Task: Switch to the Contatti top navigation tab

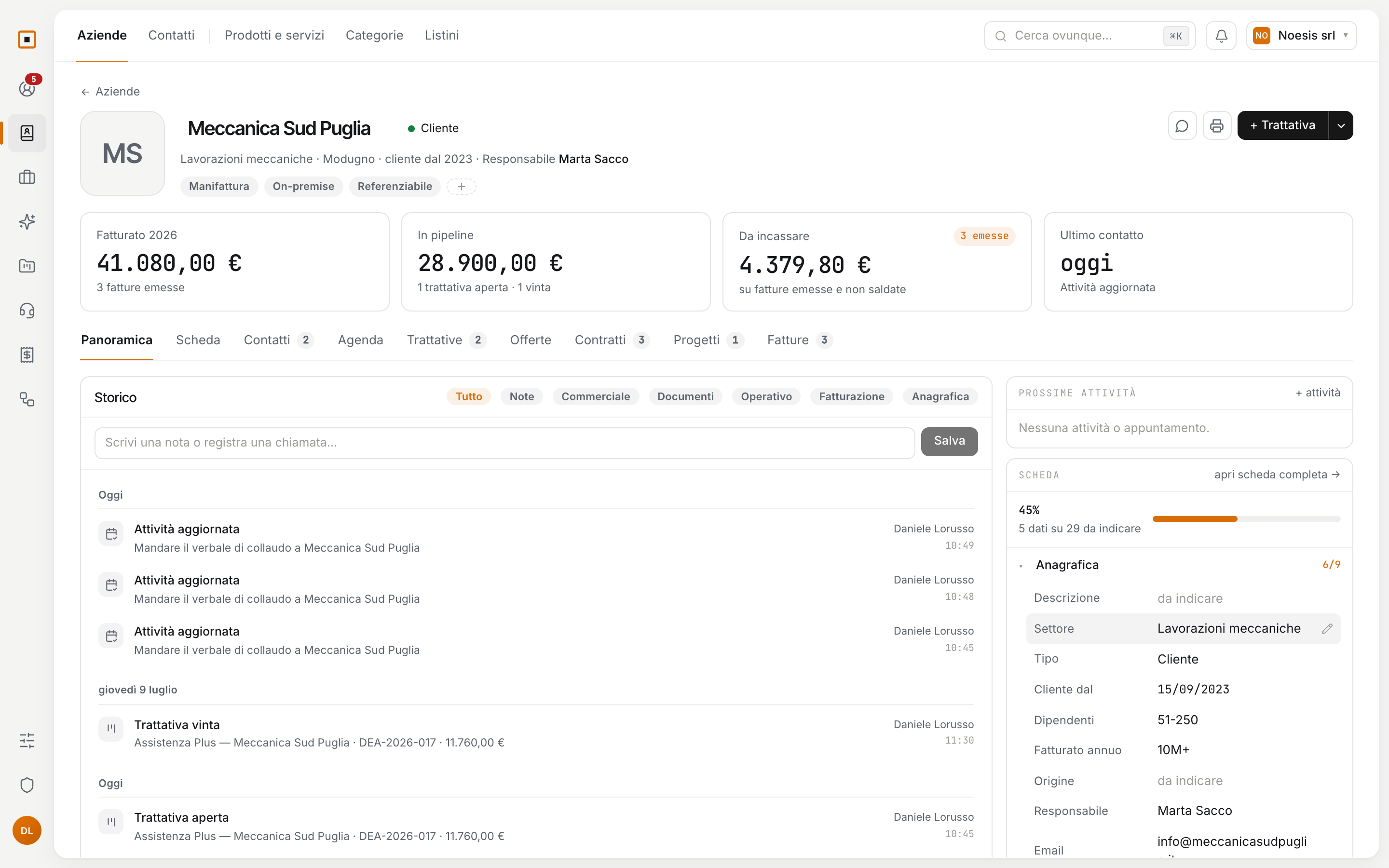Action: (x=171, y=35)
